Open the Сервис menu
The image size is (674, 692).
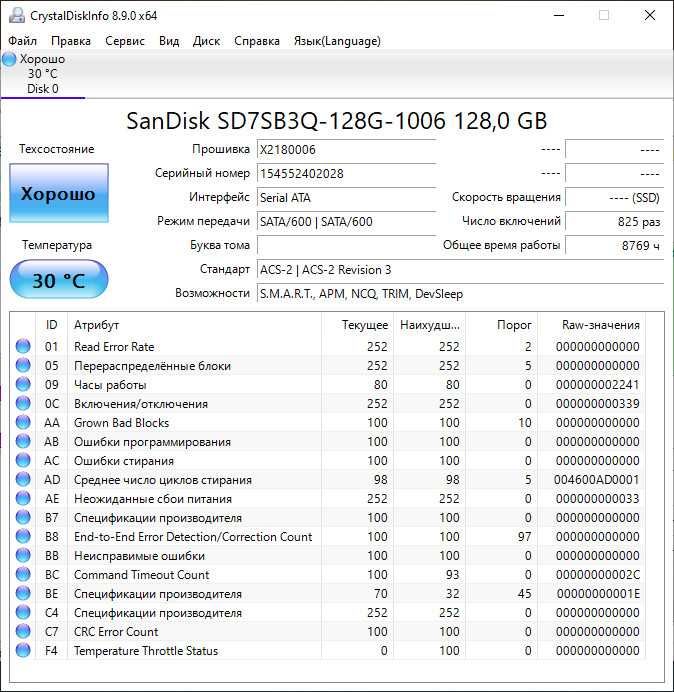pos(125,41)
